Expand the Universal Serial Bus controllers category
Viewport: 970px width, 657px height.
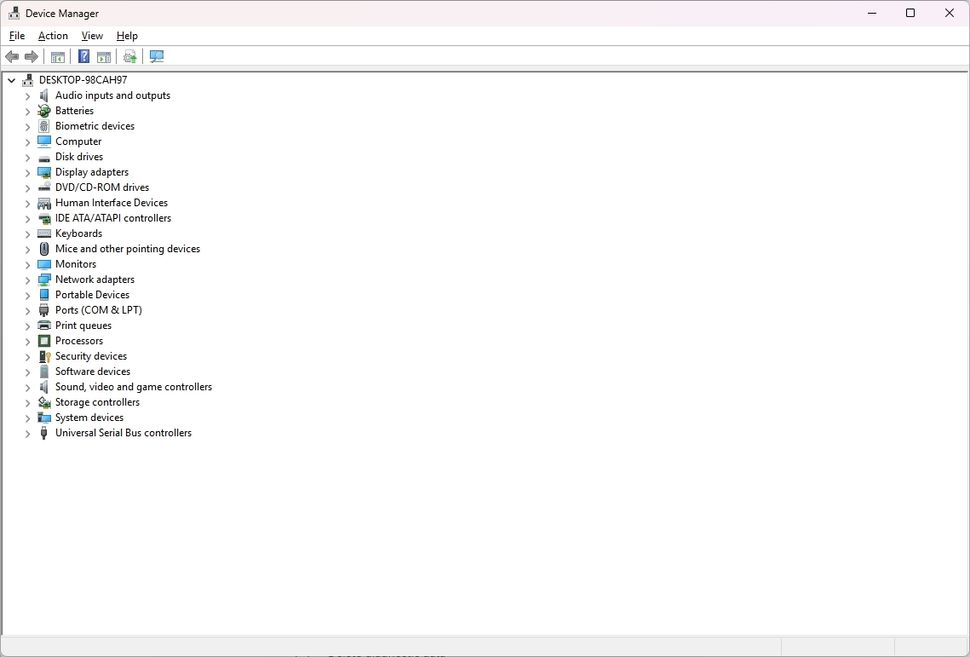click(x=27, y=433)
